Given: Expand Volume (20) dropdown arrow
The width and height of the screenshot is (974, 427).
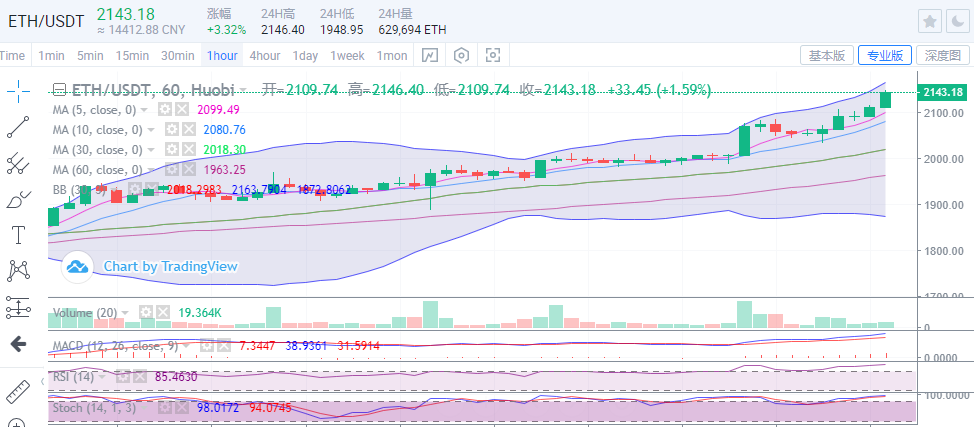Looking at the screenshot, I should coord(125,313).
